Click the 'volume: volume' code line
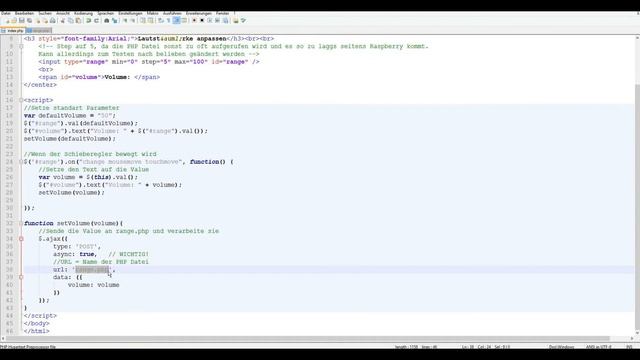 tap(93, 285)
